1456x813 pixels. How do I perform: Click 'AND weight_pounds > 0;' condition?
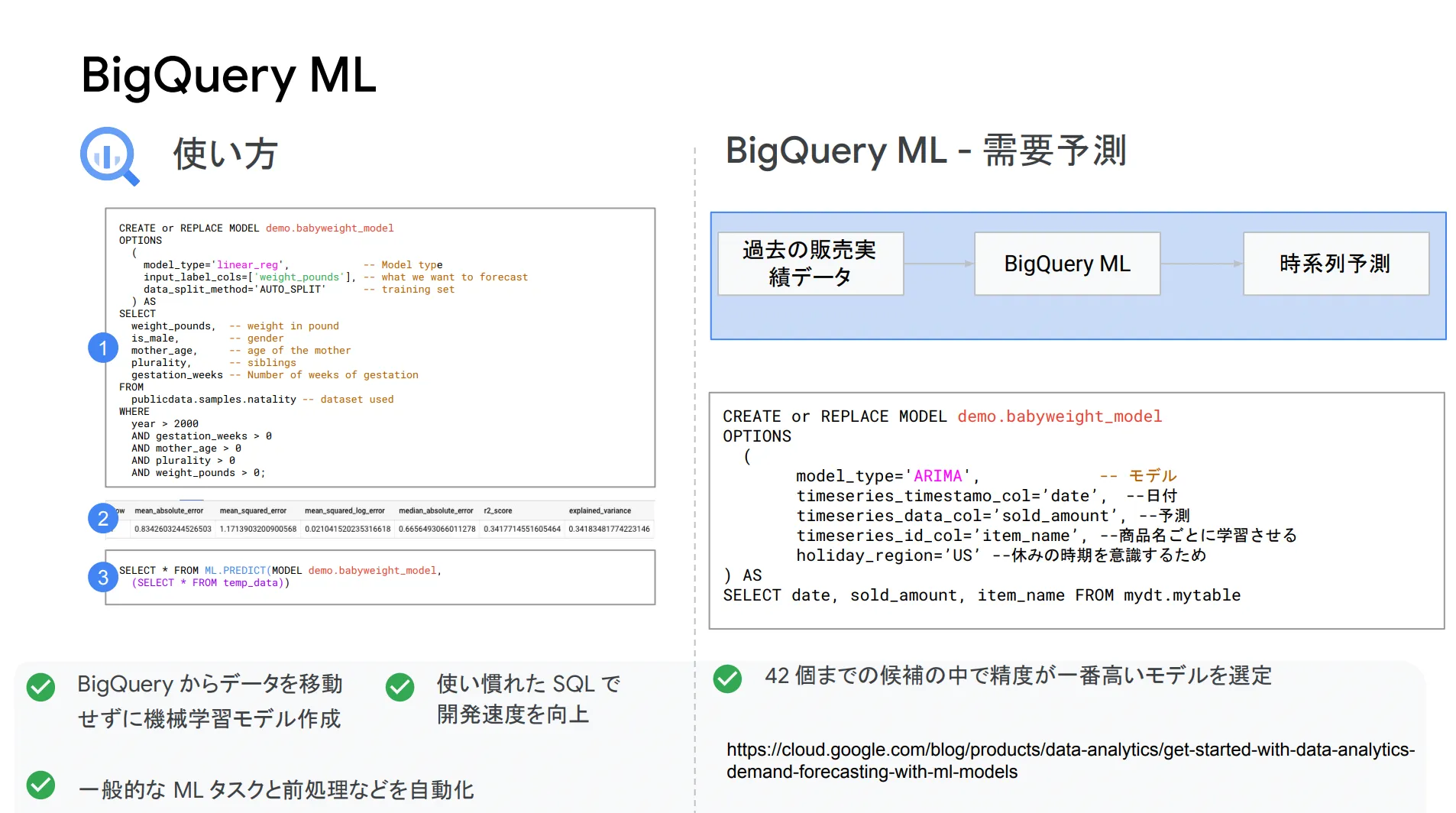click(x=198, y=472)
